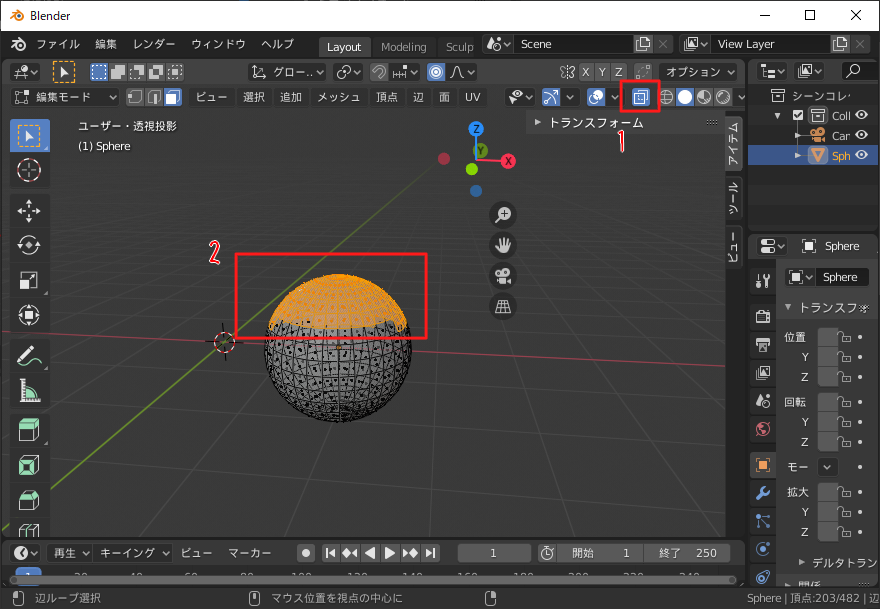Toggle Camera visibility eye icon

(861, 135)
